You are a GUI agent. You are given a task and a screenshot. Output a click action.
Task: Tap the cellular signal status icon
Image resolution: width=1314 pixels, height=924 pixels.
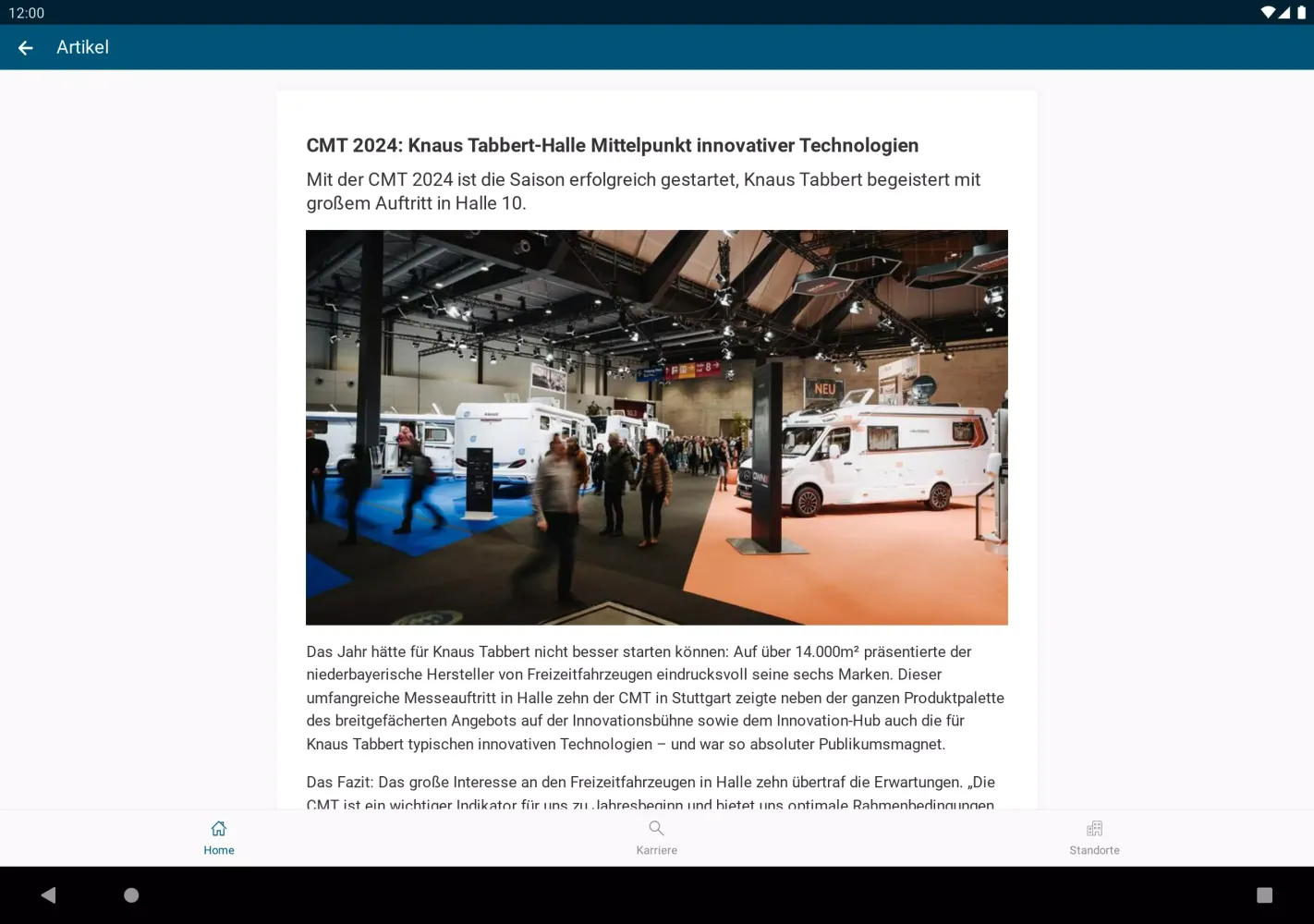tap(1284, 13)
